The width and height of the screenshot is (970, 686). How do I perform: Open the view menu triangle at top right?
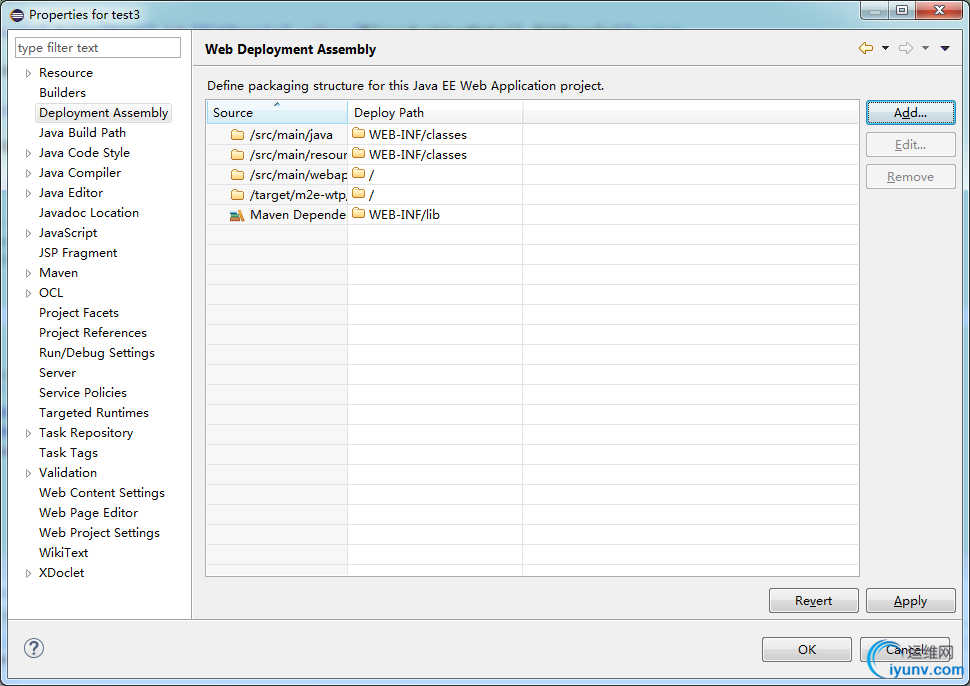click(945, 48)
